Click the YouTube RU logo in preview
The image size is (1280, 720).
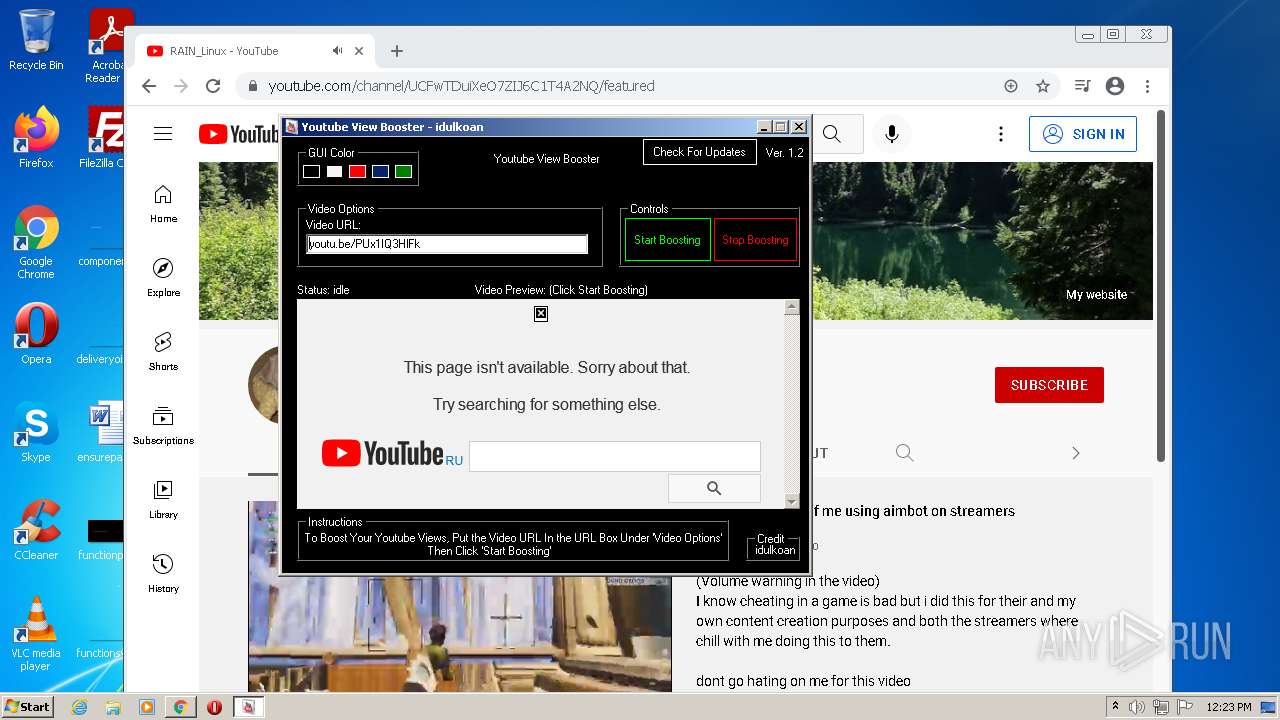tap(392, 454)
